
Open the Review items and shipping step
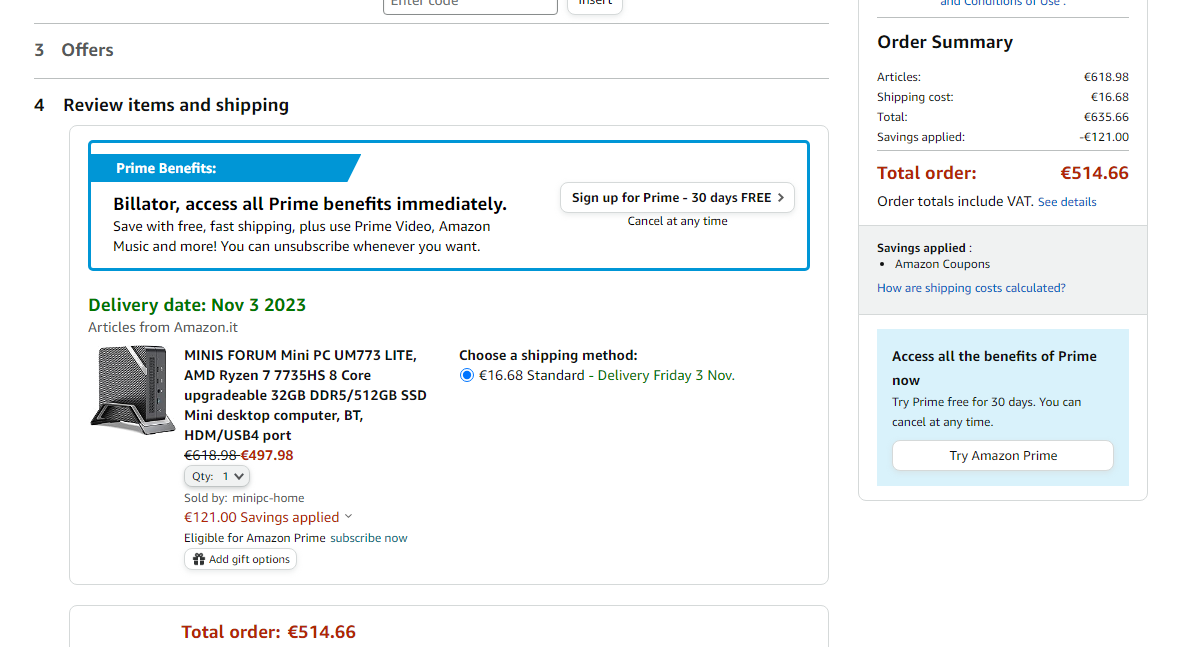click(175, 105)
